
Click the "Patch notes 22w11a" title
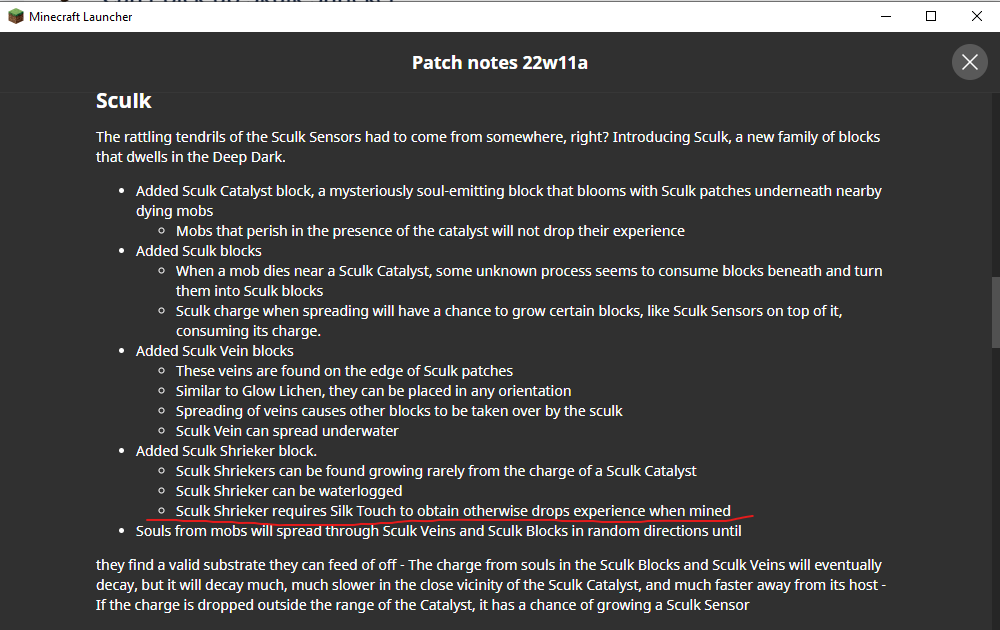(x=499, y=63)
